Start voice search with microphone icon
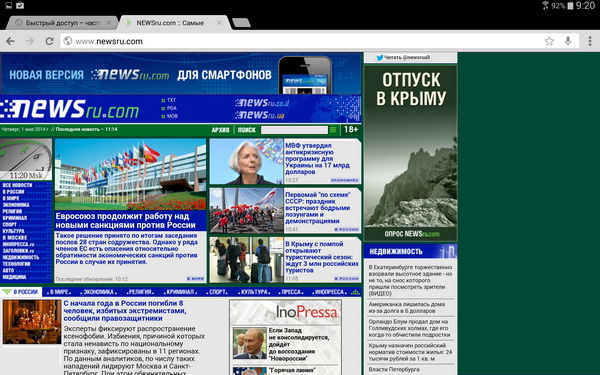The height and width of the screenshot is (375, 600). [568, 41]
